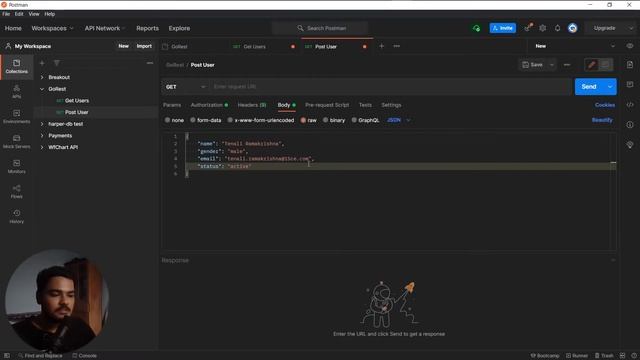Open the settings gear icon
640x360 pixels.
point(542,28)
